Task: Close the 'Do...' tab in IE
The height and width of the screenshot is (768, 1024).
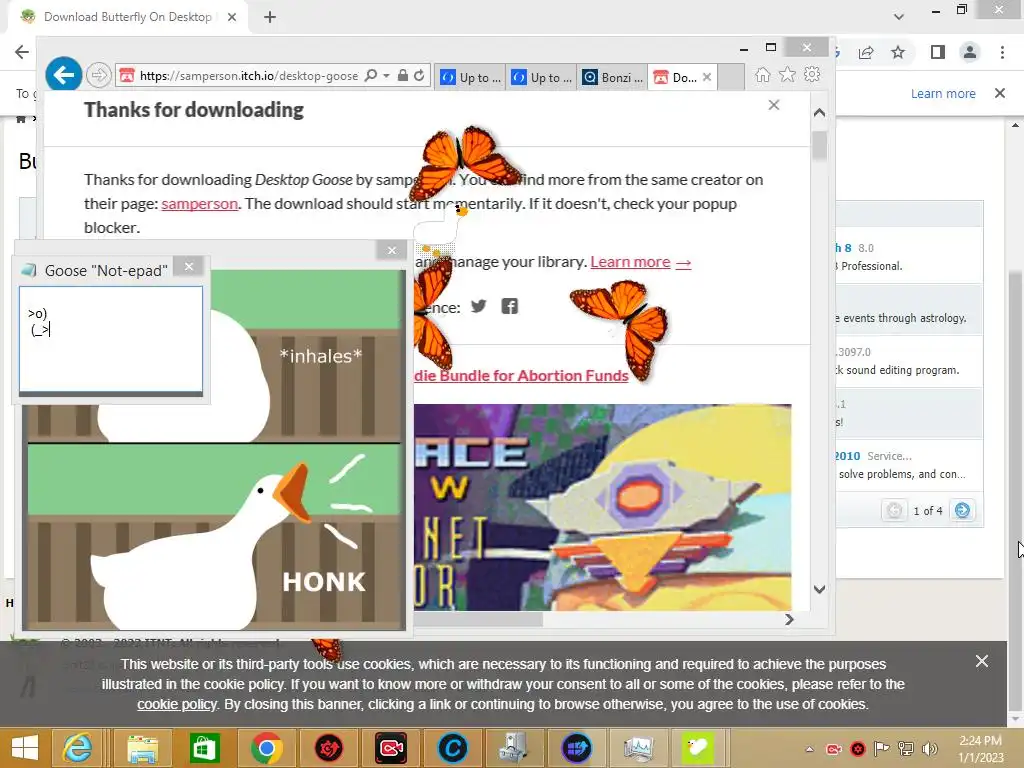Action: [707, 77]
